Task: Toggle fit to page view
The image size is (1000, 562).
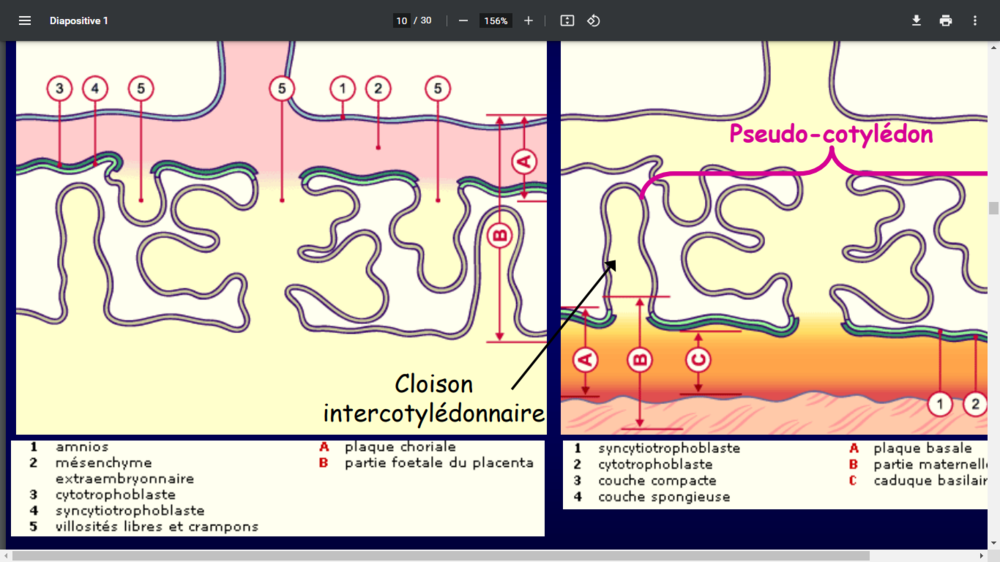Action: point(567,20)
